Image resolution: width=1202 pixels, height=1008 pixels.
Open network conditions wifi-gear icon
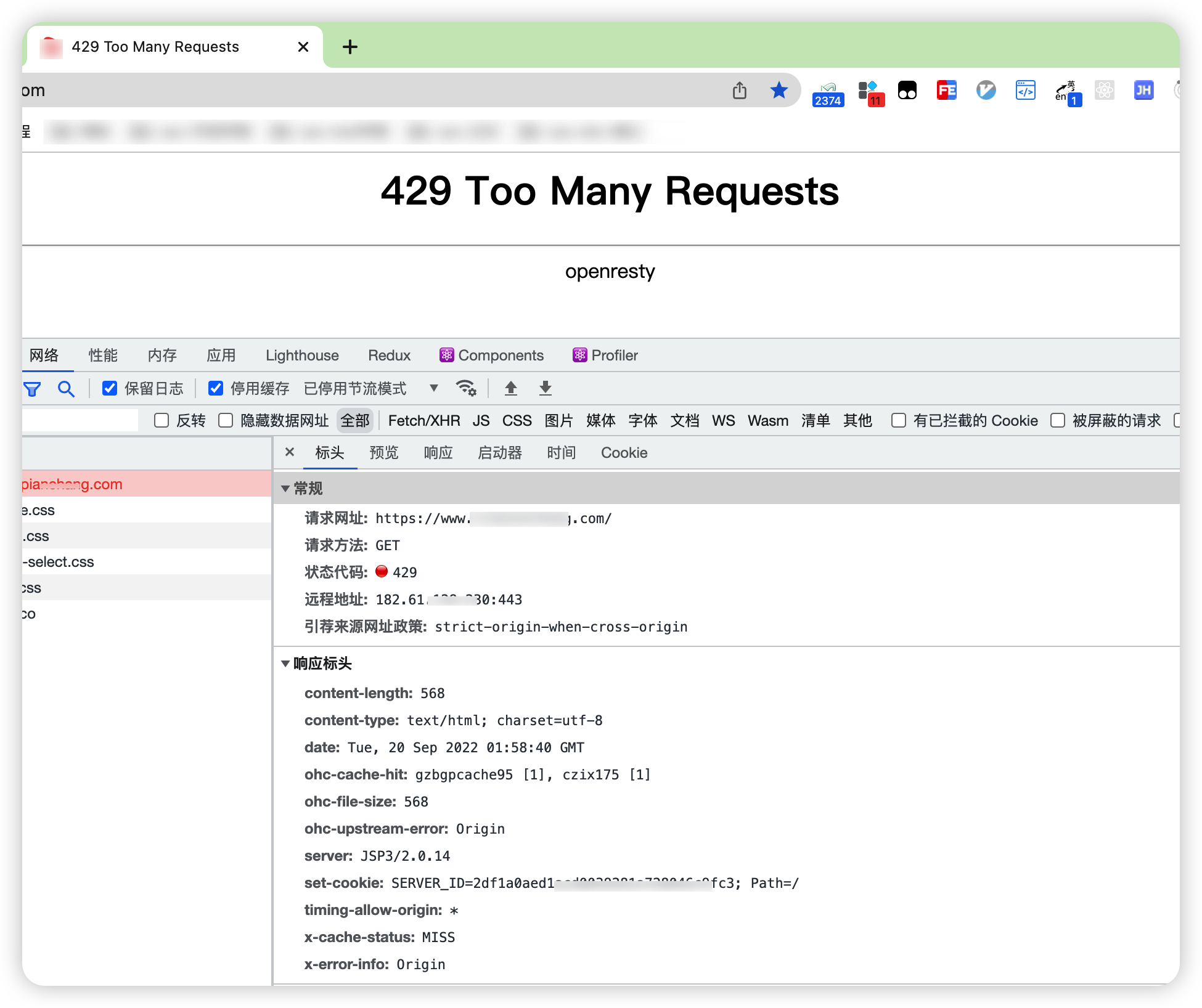tap(465, 388)
